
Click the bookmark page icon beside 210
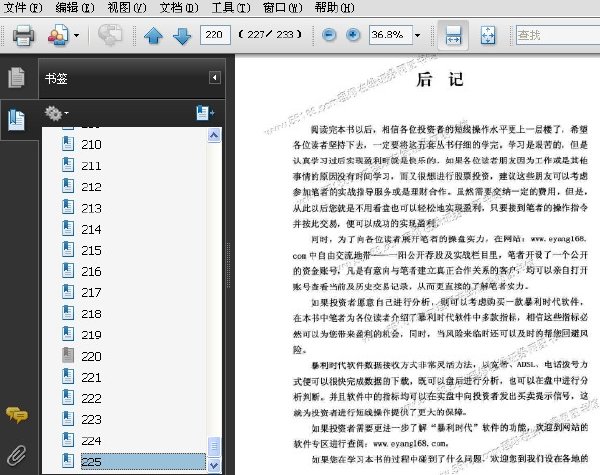[68, 144]
